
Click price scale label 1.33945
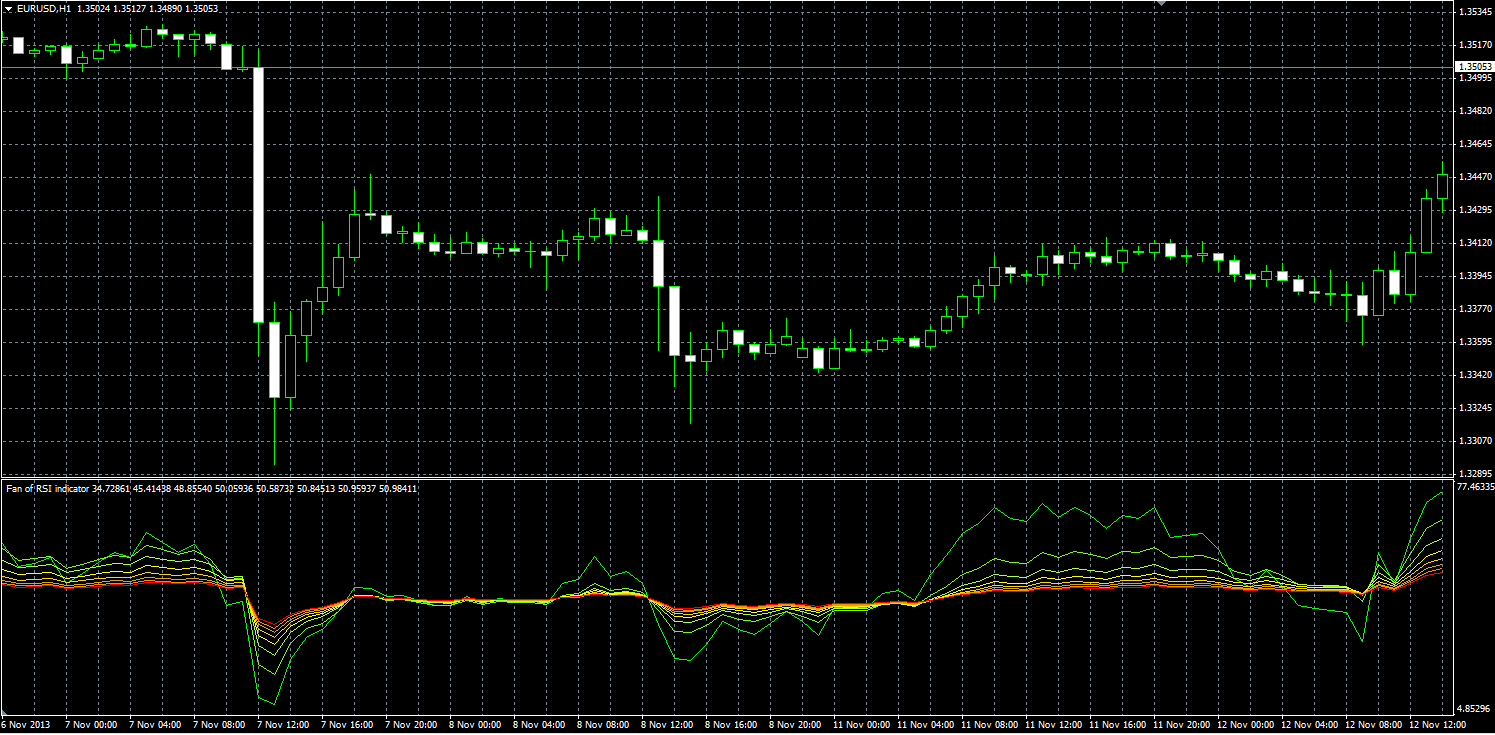[x=1476, y=276]
